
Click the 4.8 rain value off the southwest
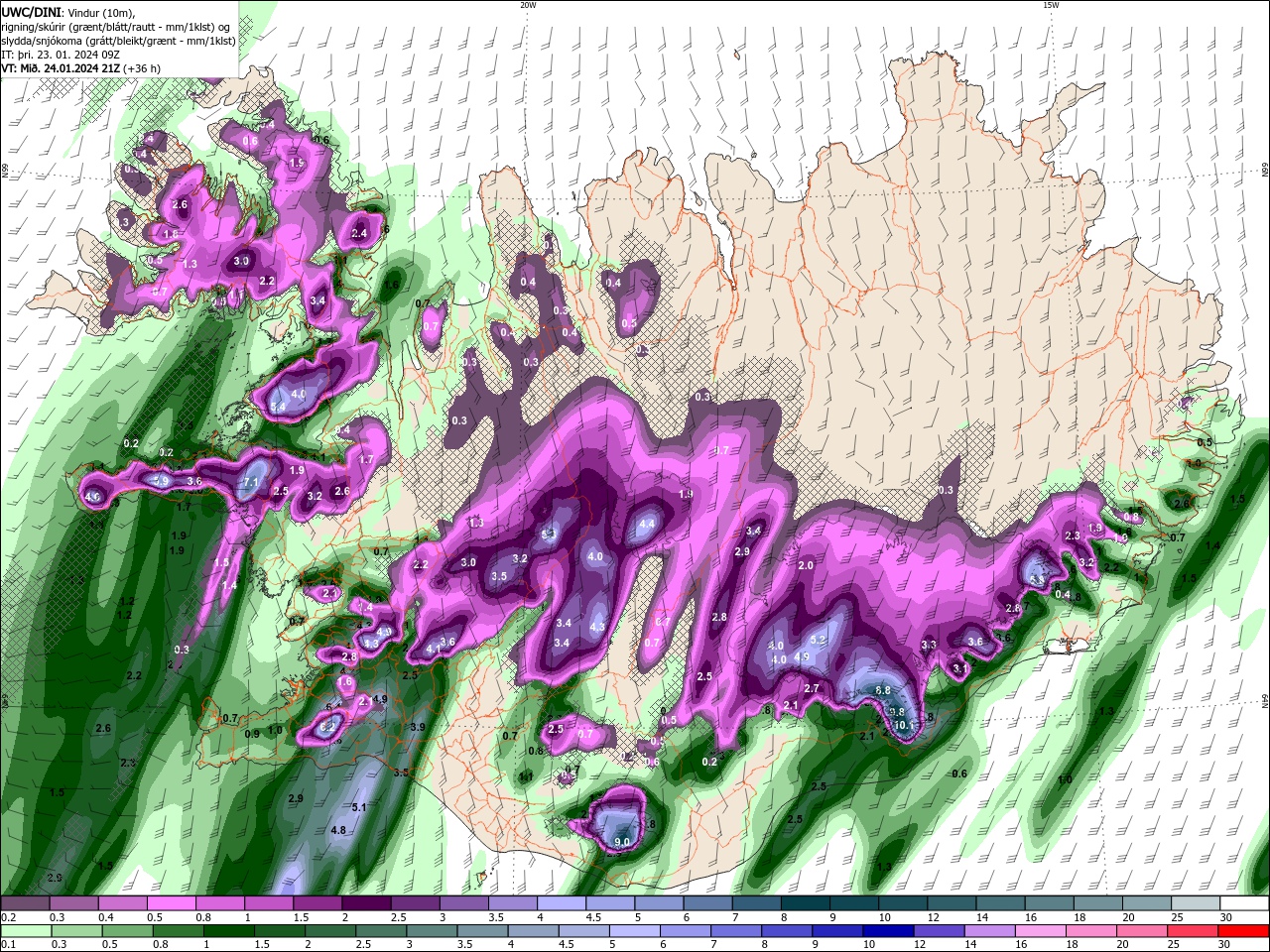(338, 830)
